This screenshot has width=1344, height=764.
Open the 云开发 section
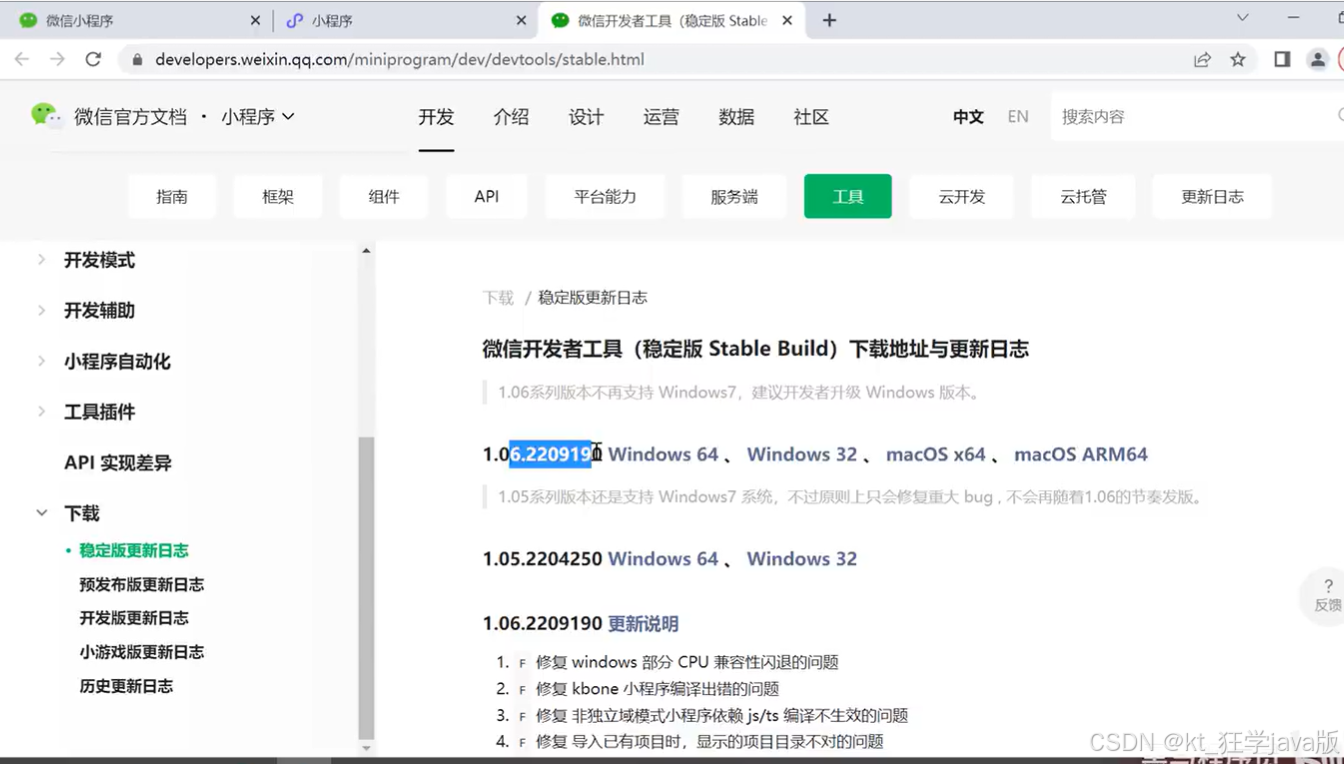[962, 196]
